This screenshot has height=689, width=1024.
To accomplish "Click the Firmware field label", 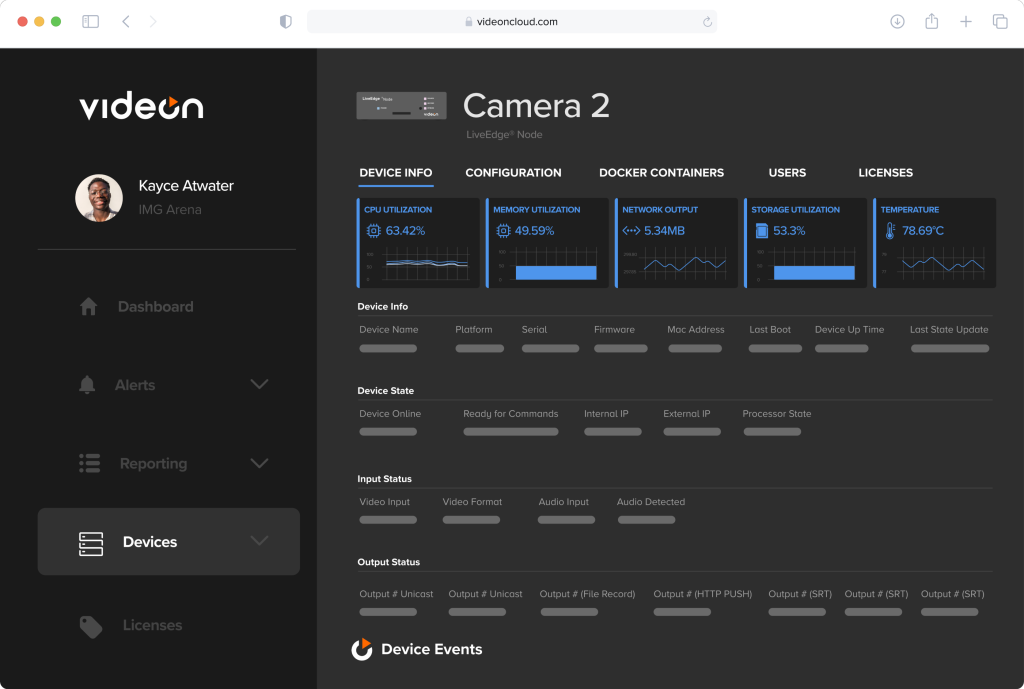I will click(614, 330).
